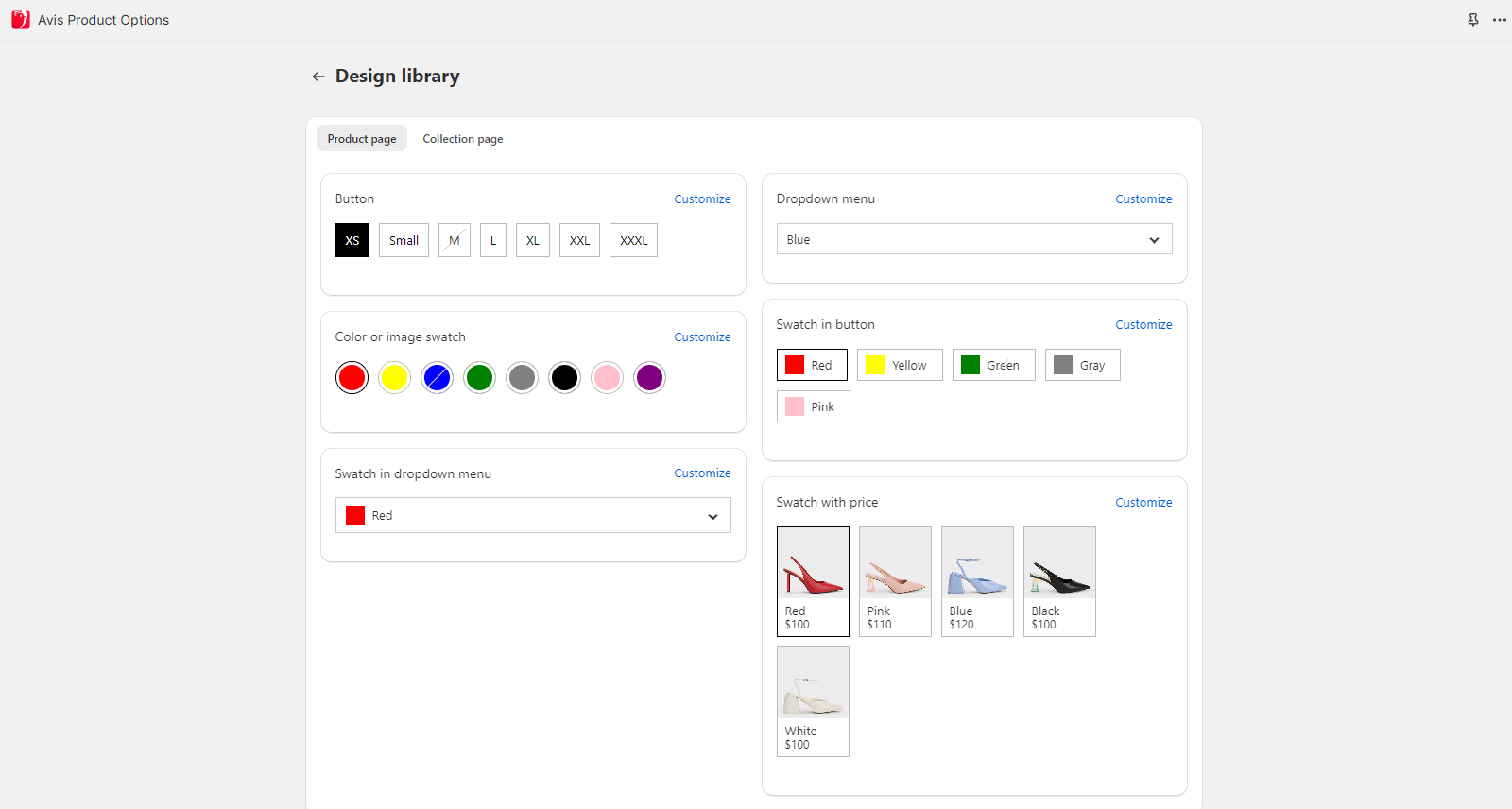Click the back arrow beside Design library
The width and height of the screenshot is (1512, 809).
[x=318, y=77]
